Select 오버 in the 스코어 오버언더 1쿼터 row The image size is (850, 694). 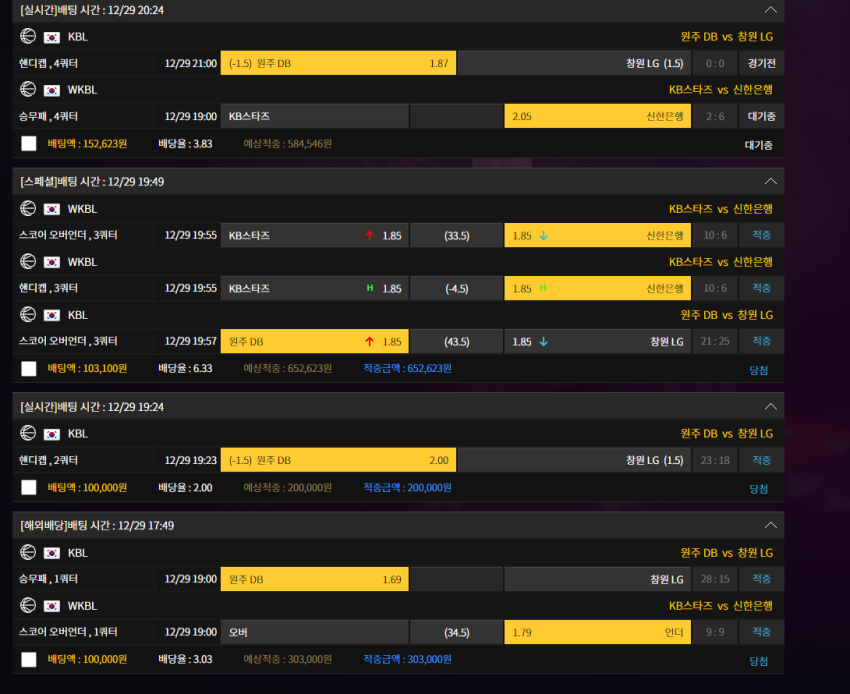314,632
